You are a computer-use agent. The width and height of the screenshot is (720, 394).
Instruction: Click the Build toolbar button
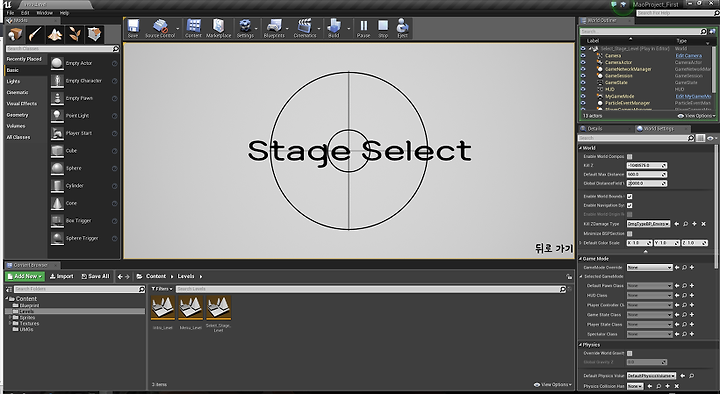(x=334, y=28)
